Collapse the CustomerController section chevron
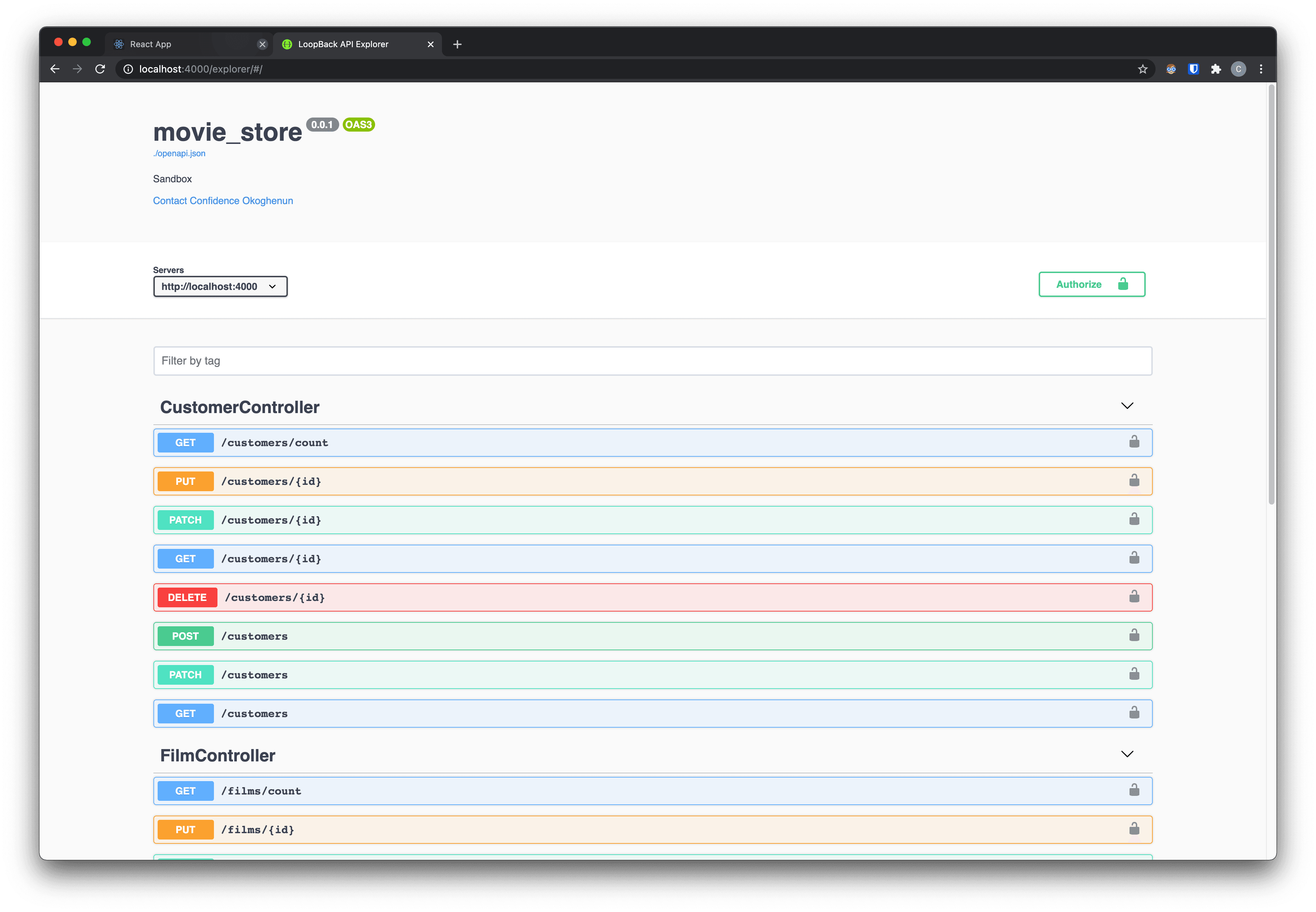 [1126, 406]
